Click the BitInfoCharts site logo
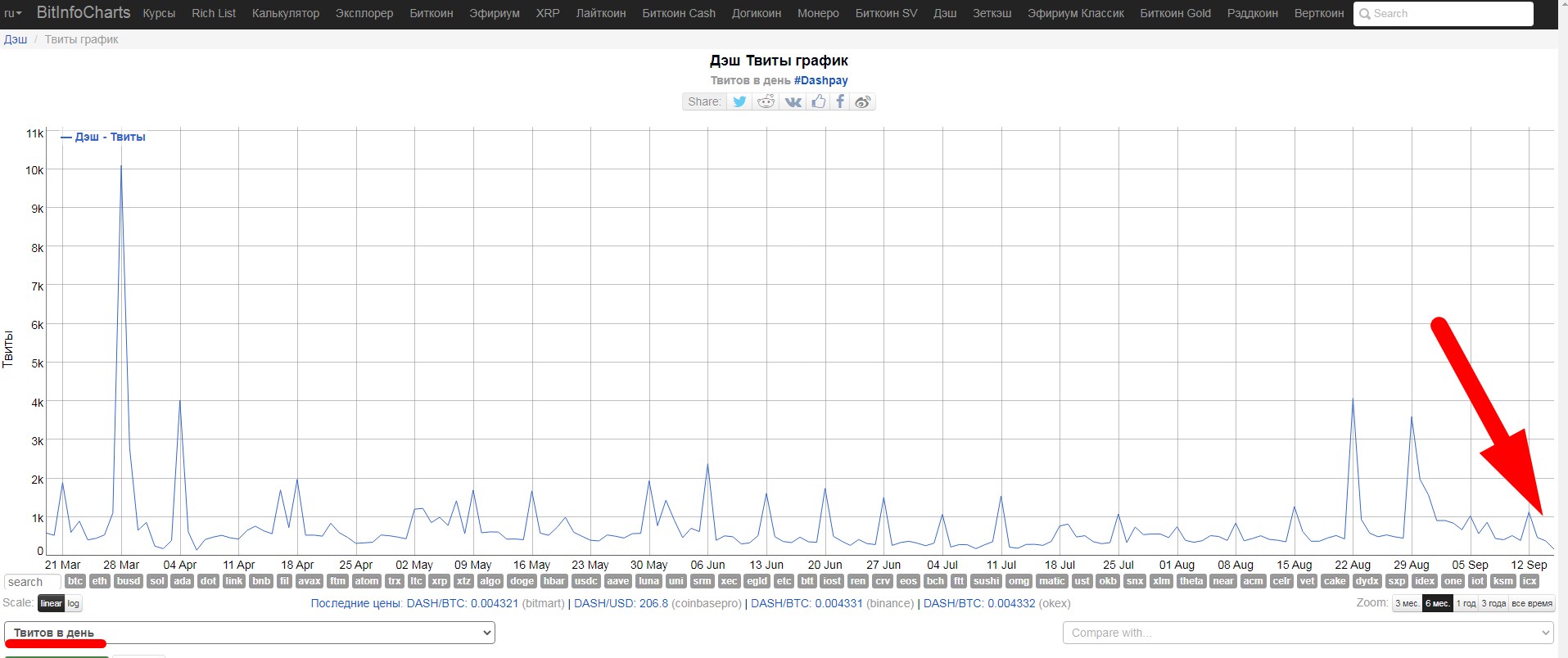This screenshot has width=1568, height=658. [x=84, y=12]
